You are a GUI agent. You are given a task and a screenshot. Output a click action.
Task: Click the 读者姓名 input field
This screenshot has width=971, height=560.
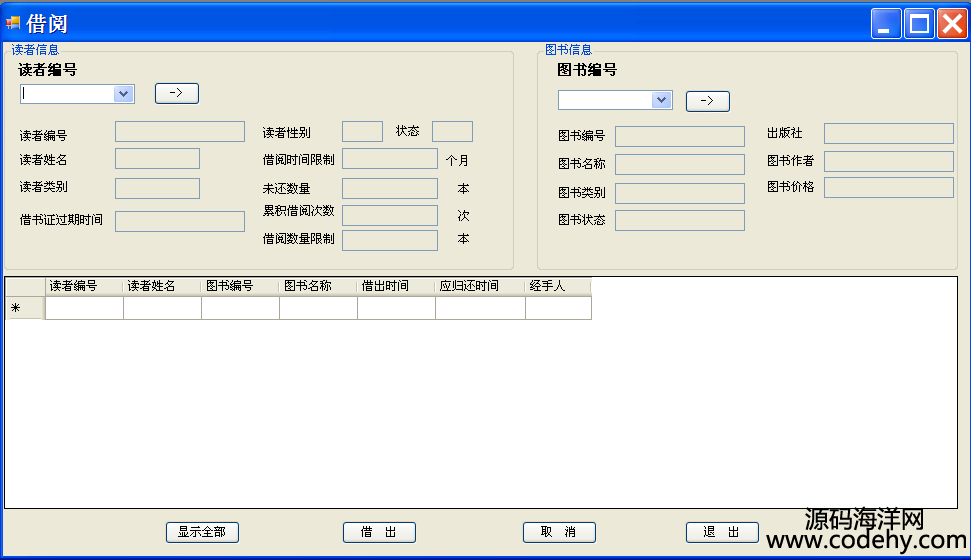coord(157,159)
